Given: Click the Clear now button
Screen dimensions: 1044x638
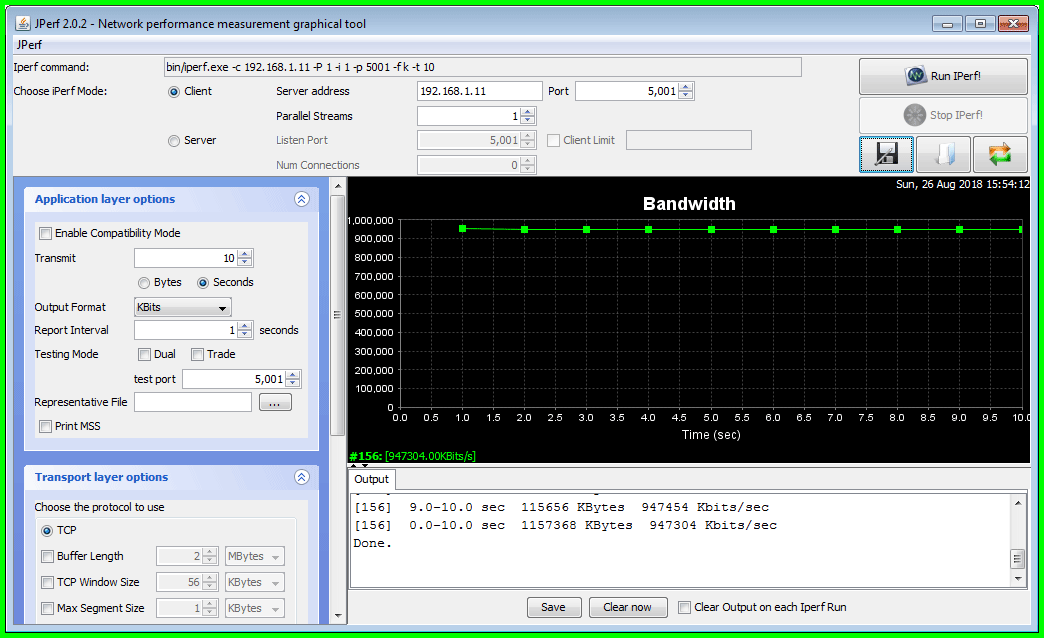Looking at the screenshot, I should point(627,607).
